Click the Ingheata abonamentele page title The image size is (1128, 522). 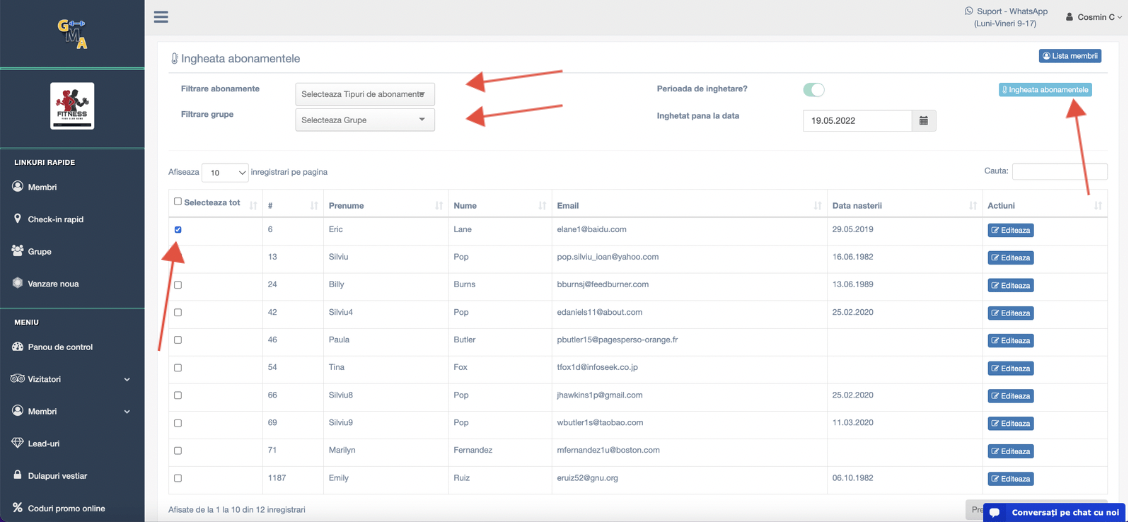(x=235, y=58)
